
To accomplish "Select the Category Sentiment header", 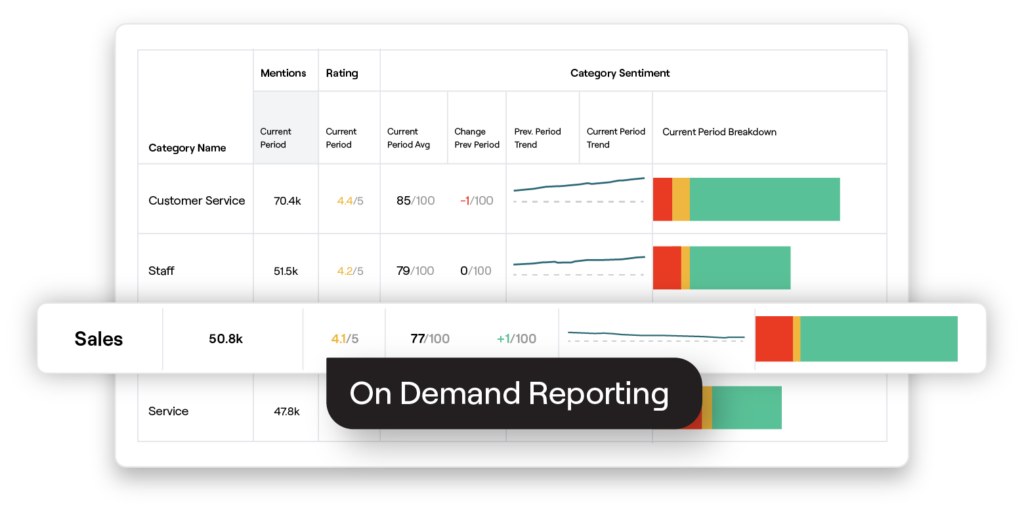I will click(x=619, y=73).
